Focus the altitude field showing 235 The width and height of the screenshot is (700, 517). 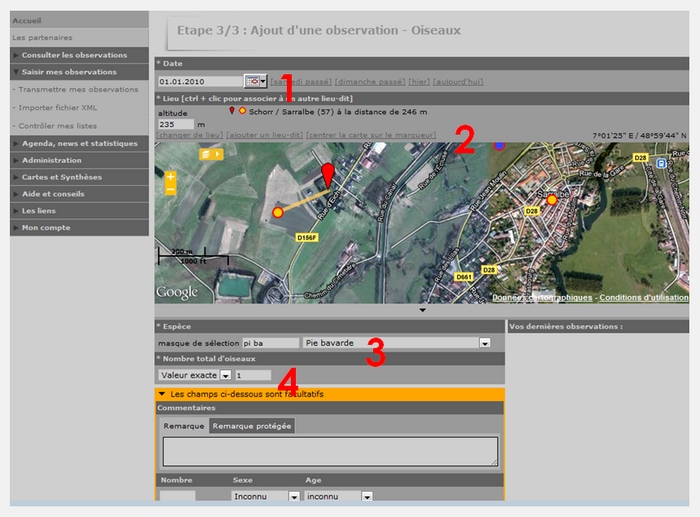pyautogui.click(x=176, y=124)
